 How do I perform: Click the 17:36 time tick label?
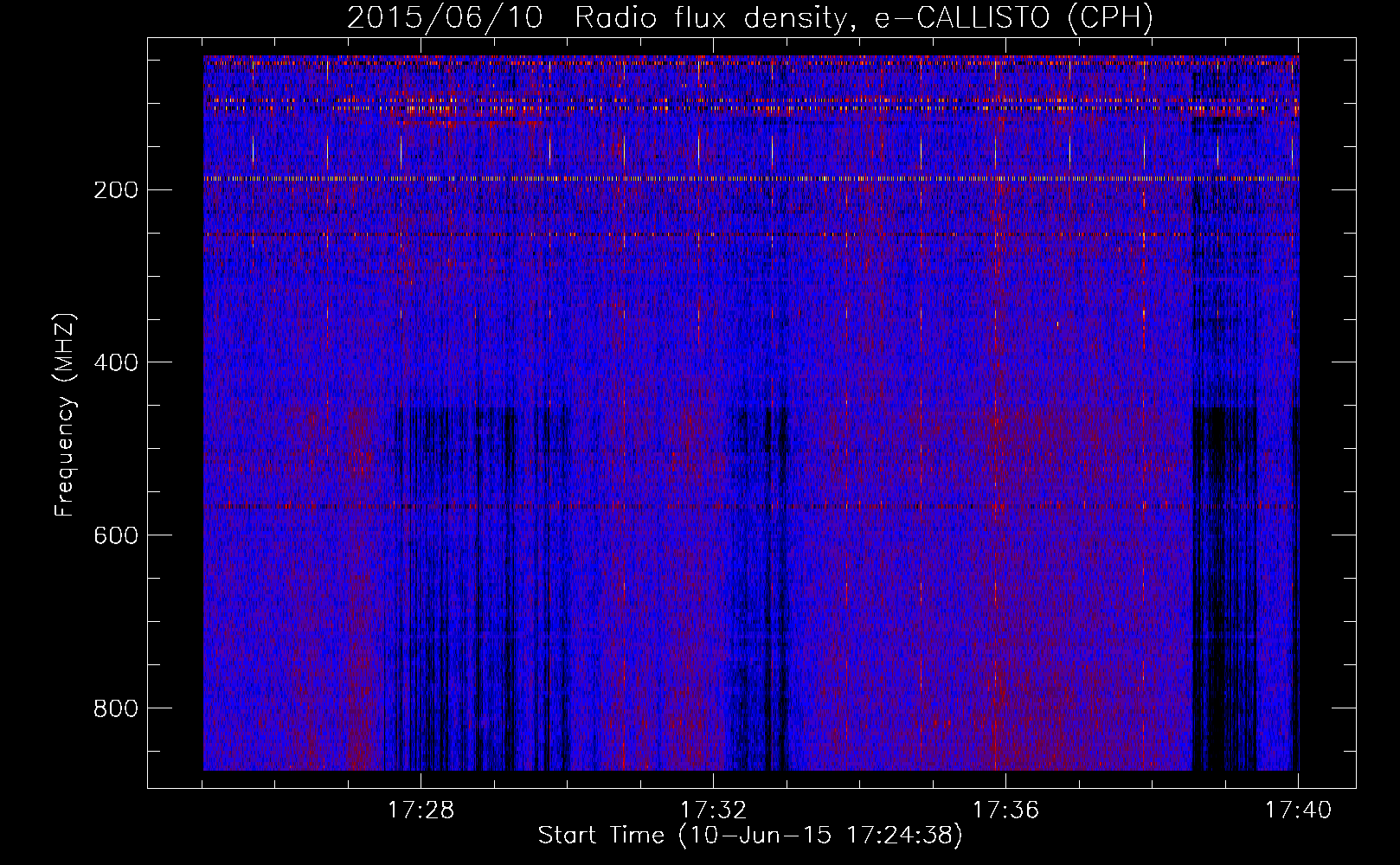1005,811
